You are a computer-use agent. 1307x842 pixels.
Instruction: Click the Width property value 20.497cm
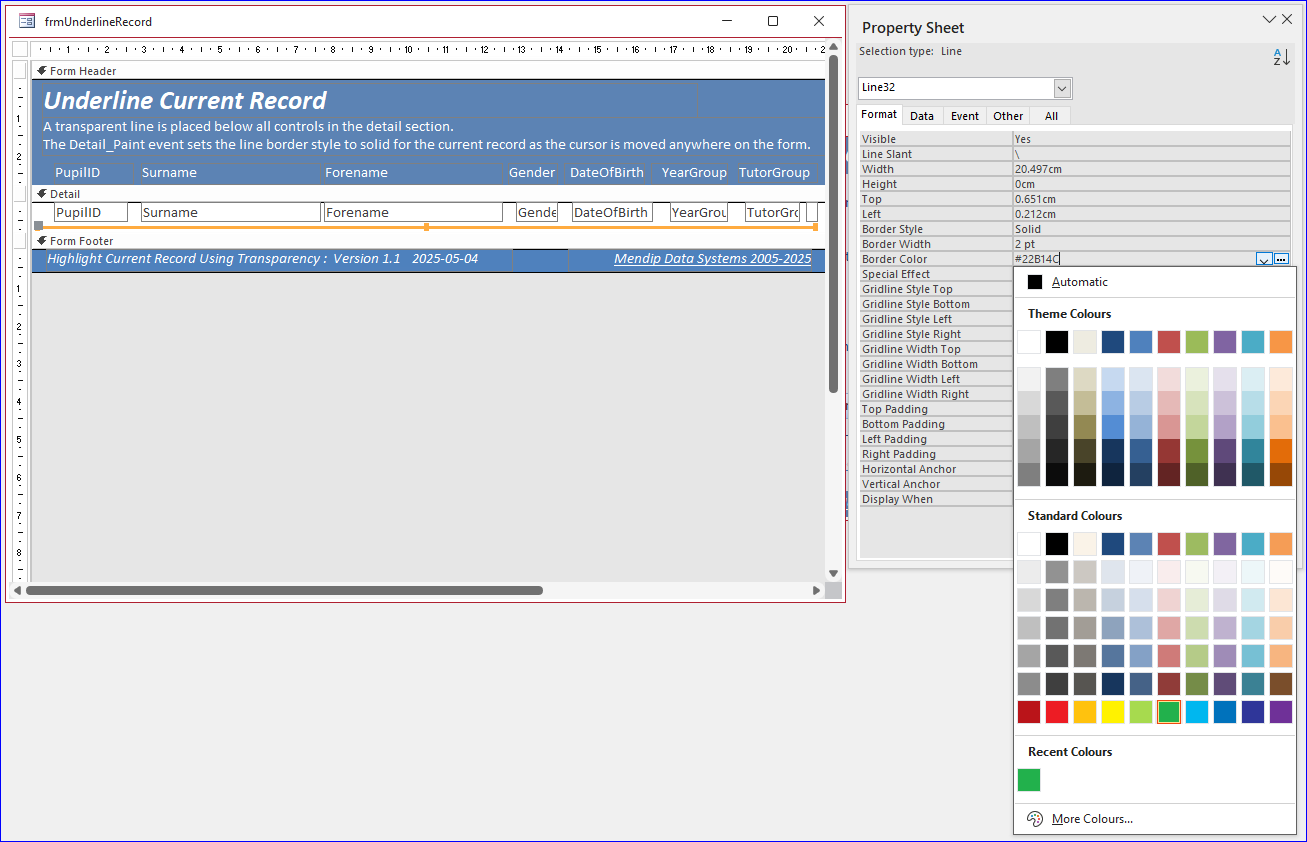pyautogui.click(x=1151, y=169)
